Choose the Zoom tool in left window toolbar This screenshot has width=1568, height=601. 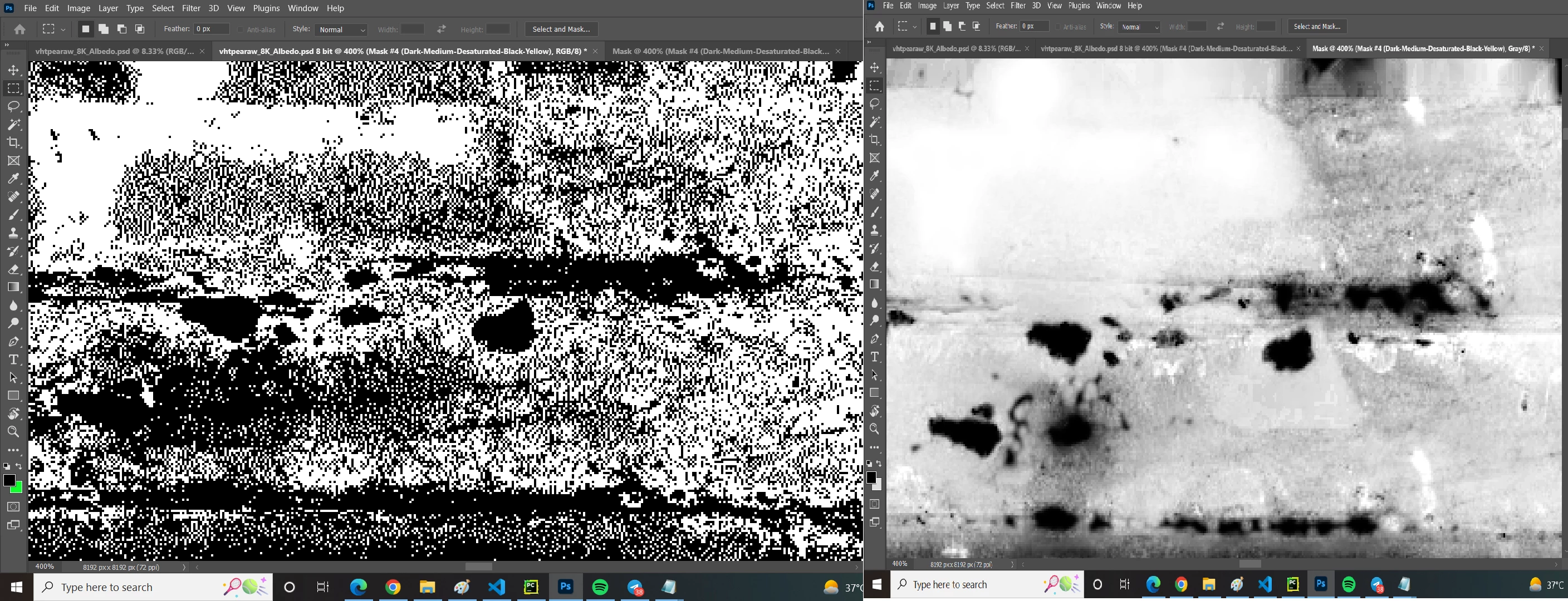click(13, 432)
